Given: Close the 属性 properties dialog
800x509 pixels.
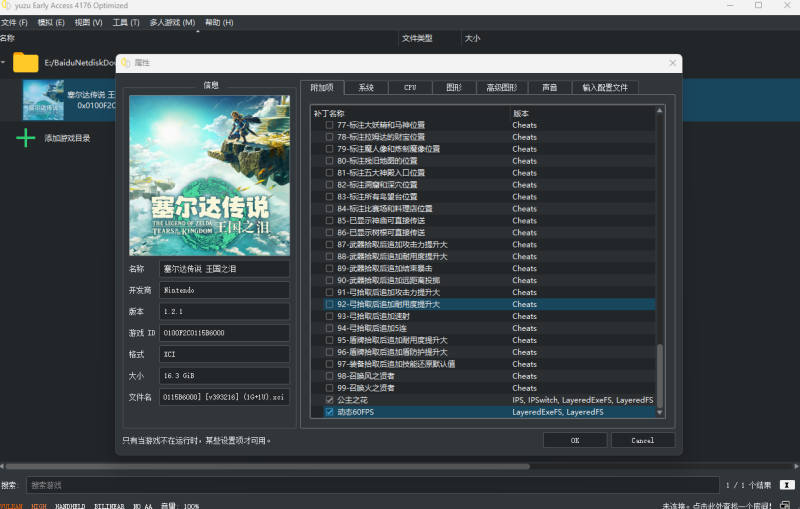Looking at the screenshot, I should 672,63.
